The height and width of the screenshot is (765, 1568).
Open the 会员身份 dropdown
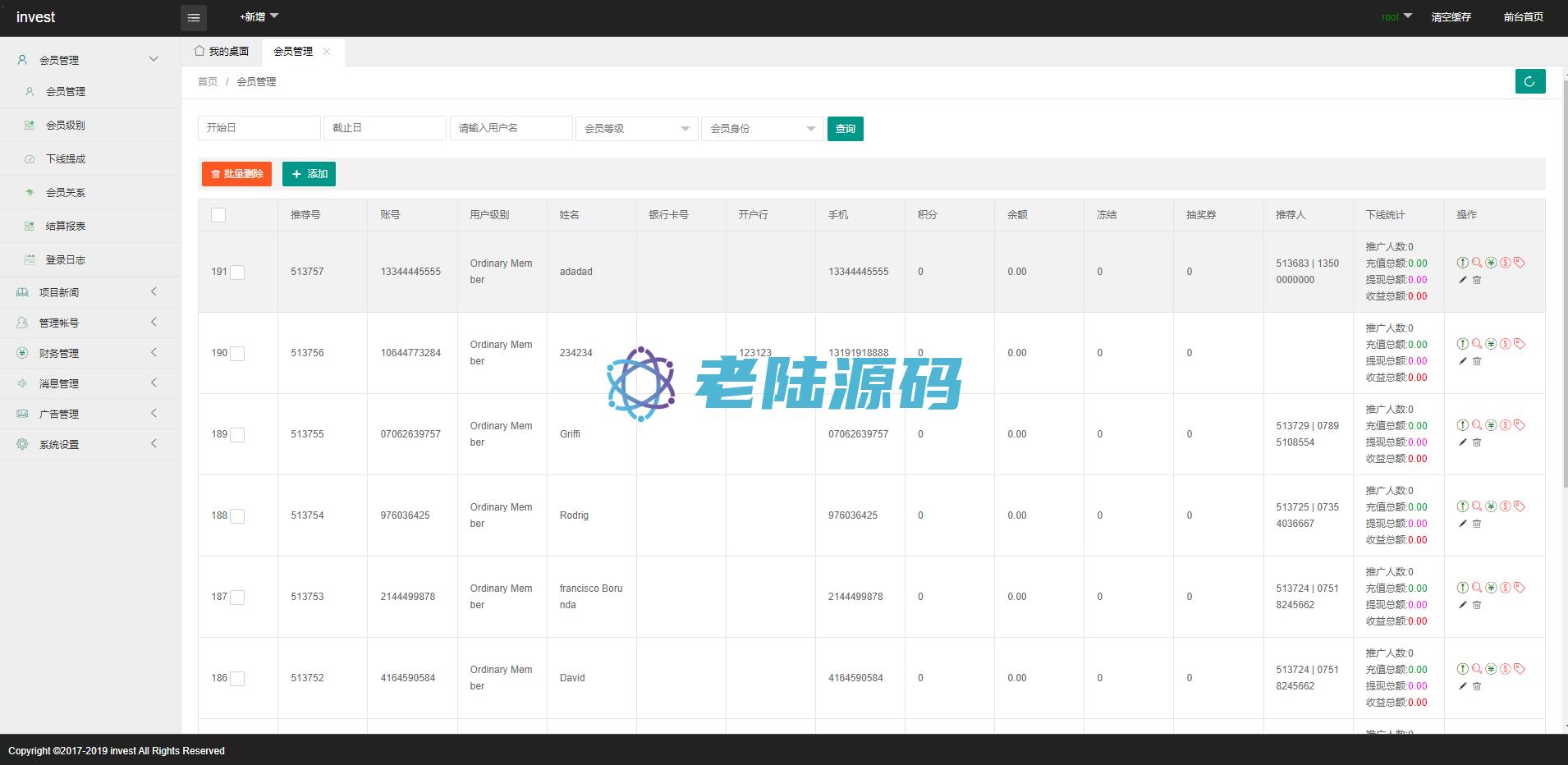[x=762, y=129]
